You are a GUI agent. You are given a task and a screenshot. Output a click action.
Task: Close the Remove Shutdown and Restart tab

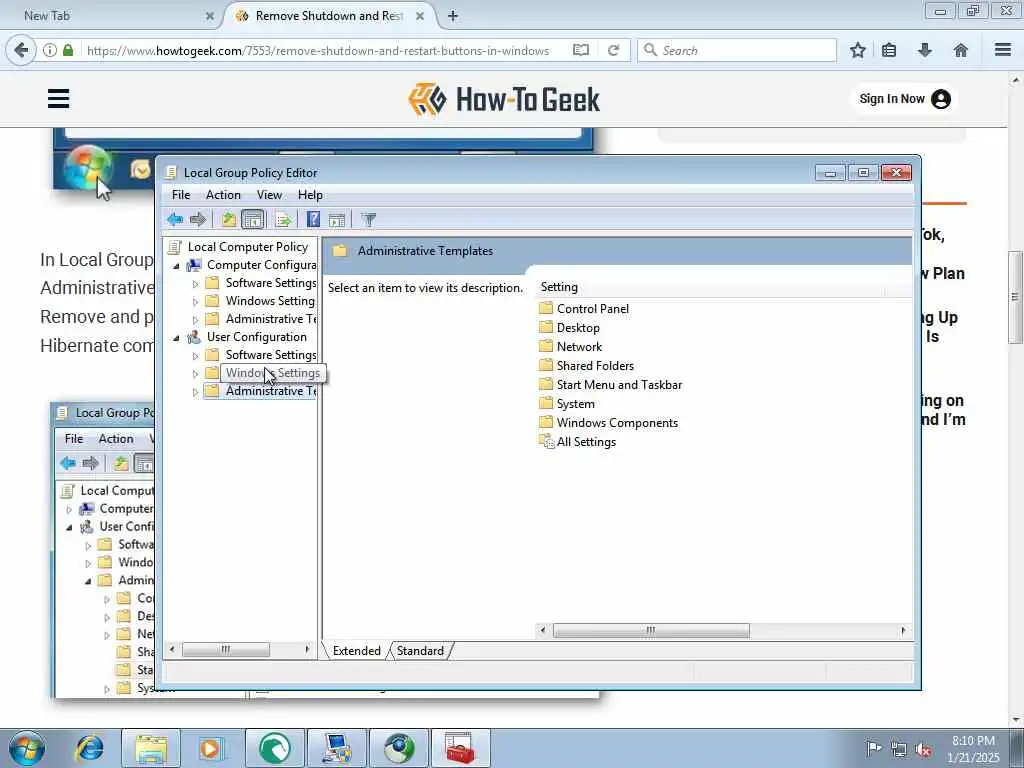pyautogui.click(x=420, y=16)
